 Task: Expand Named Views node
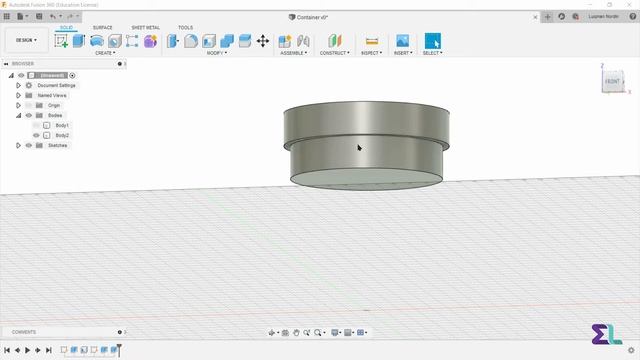18,96
